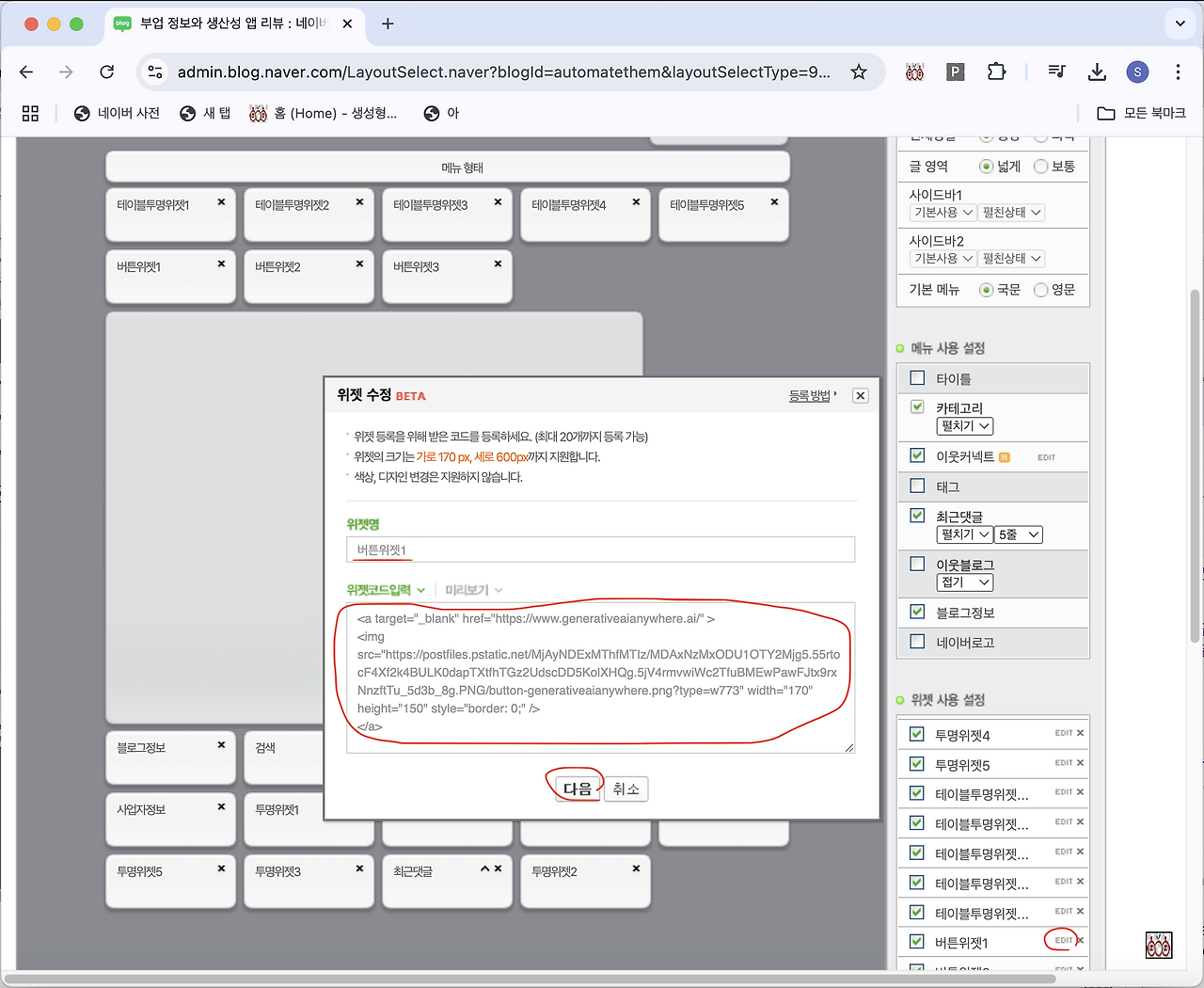Uncheck the 블로그정보 checkbox
The image size is (1204, 988).
tap(917, 612)
